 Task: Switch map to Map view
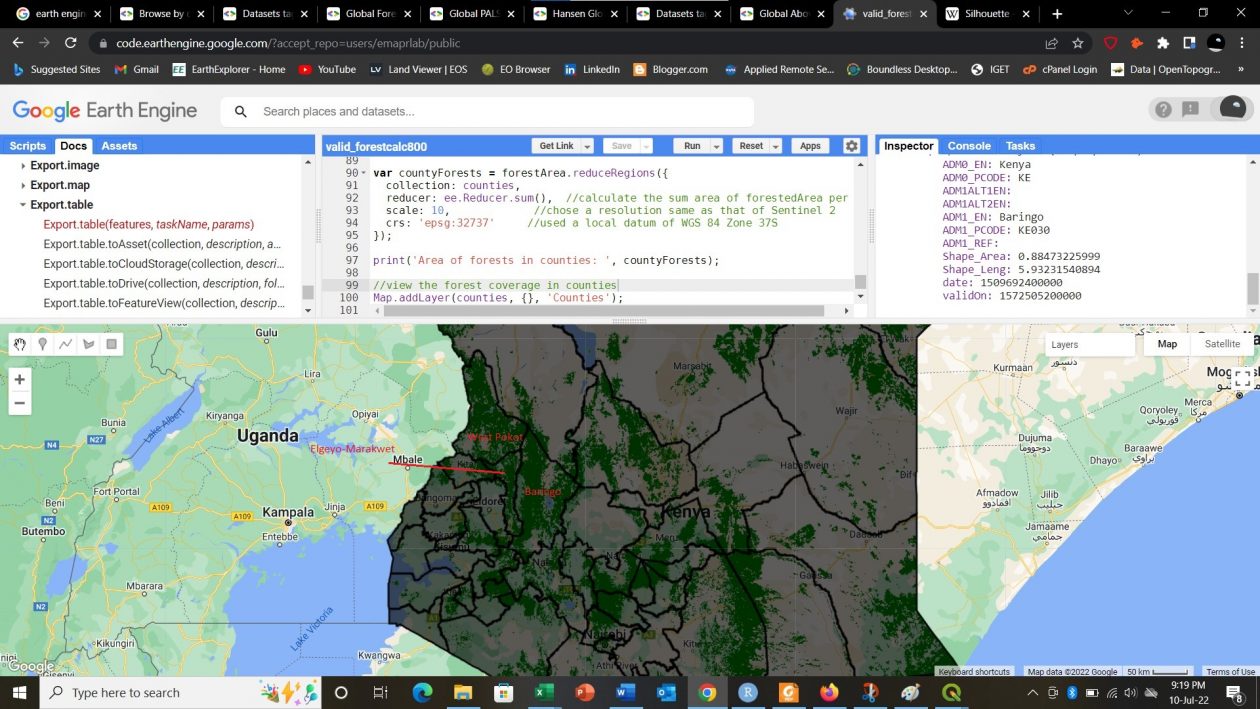1167,344
